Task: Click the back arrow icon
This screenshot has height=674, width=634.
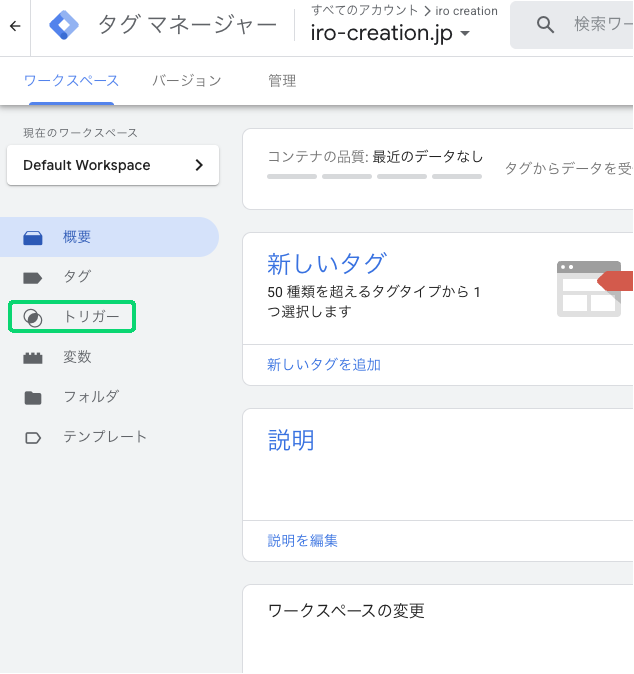Action: 14,26
